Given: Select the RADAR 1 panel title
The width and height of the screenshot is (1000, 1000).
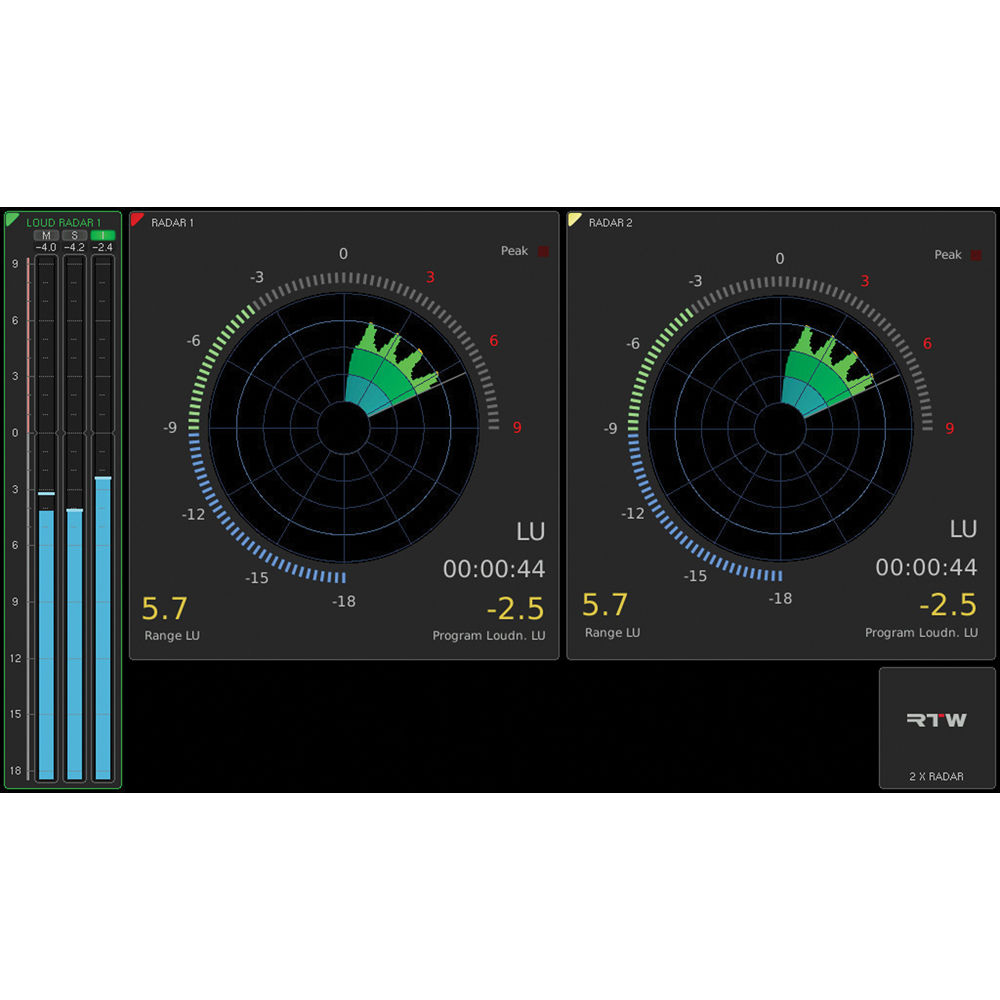Looking at the screenshot, I should (x=173, y=222).
